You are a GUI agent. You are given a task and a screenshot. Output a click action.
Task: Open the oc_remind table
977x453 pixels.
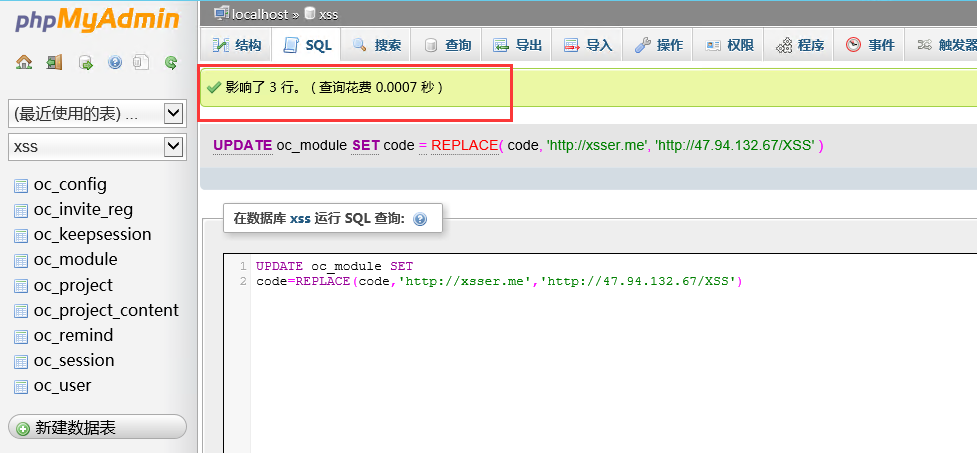pos(73,336)
